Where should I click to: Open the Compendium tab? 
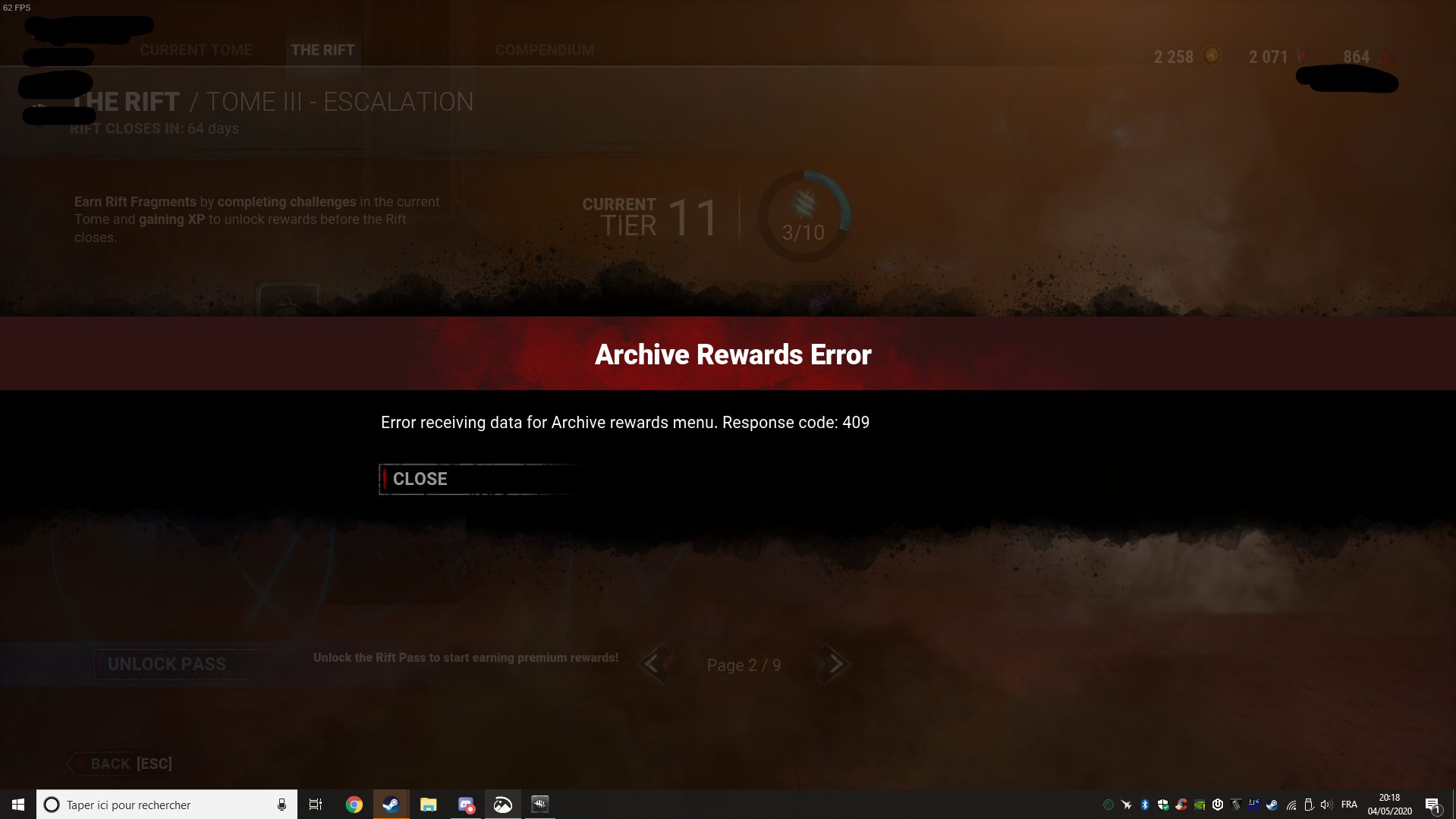[x=545, y=50]
